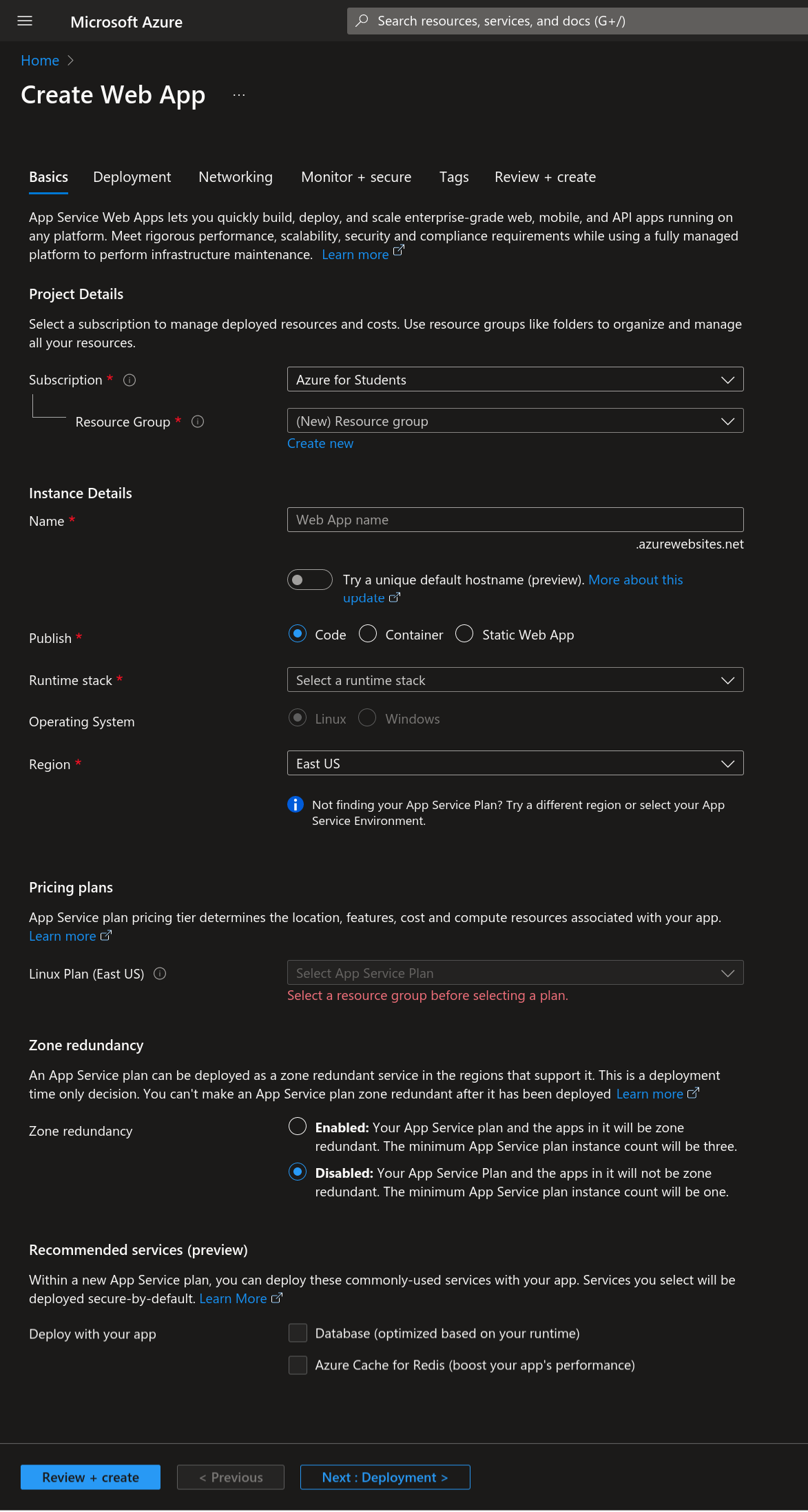
Task: Click Microsoft Azure portal title
Action: [127, 22]
